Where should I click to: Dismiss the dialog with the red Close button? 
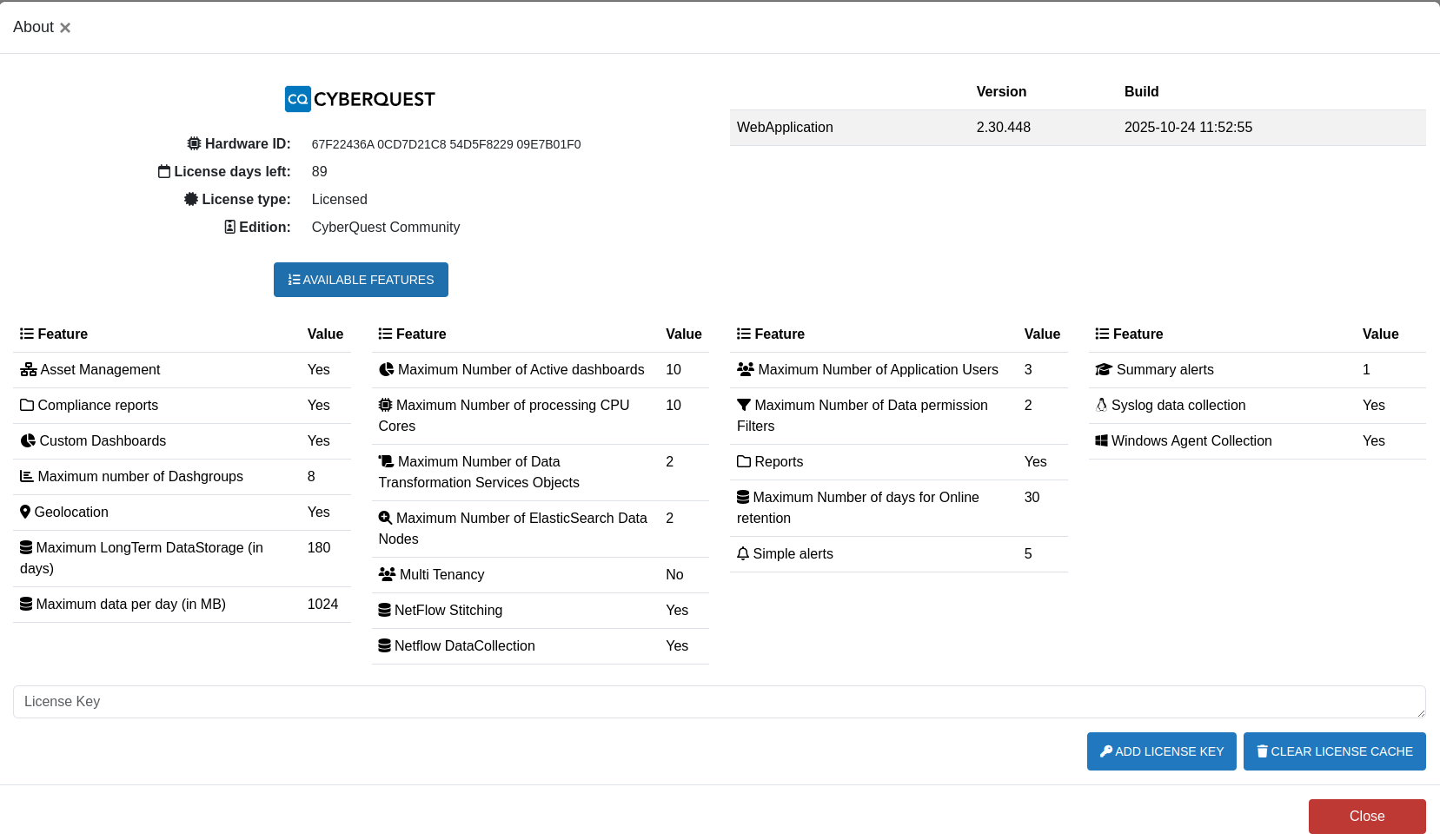tap(1366, 816)
